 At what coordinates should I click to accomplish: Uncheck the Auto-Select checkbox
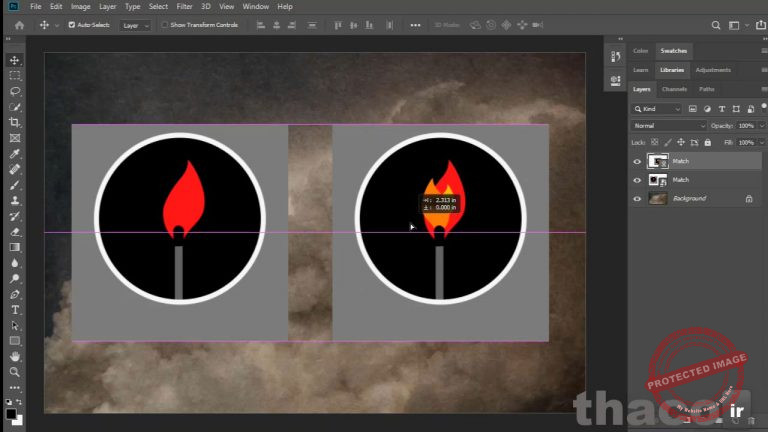71,24
